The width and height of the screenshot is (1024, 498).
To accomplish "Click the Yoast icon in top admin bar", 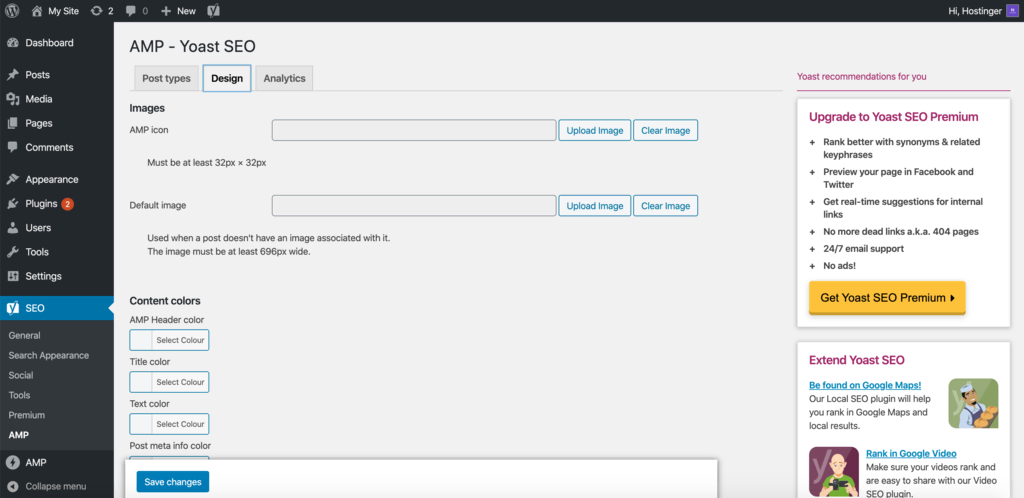I will coord(214,11).
